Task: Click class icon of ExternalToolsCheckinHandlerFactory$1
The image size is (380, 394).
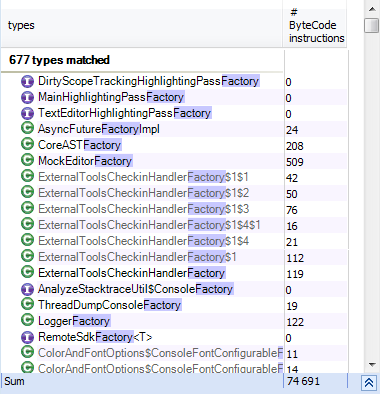Action: [x=27, y=256]
